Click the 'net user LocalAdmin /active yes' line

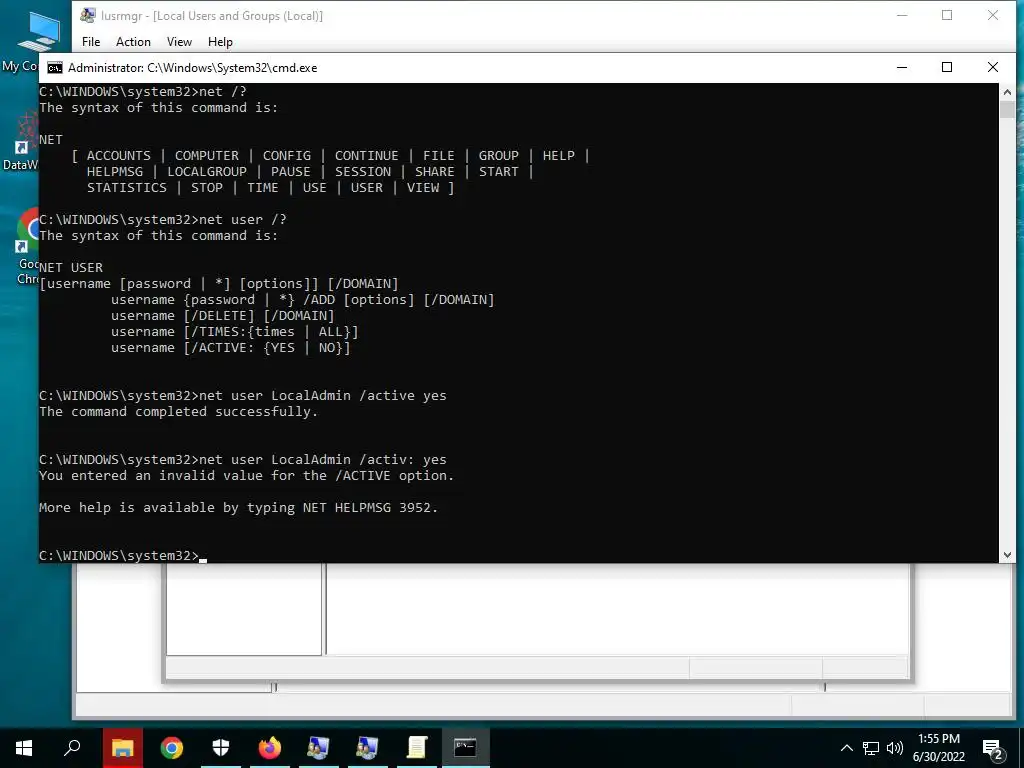(243, 396)
